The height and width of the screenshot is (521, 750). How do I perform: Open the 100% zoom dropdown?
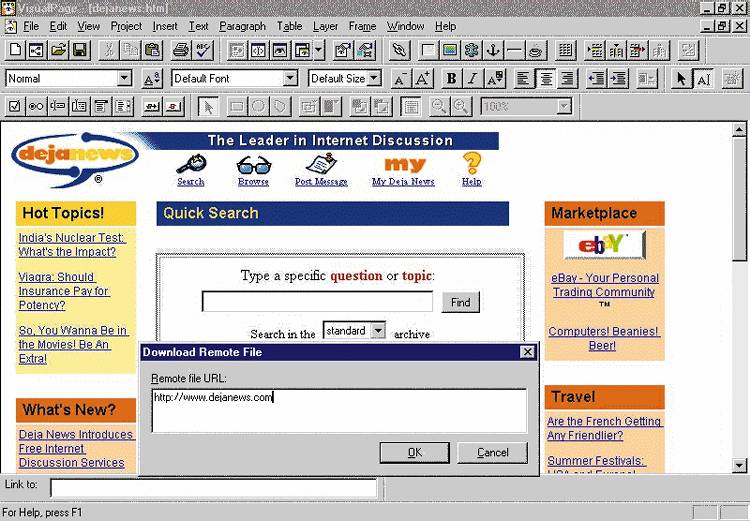(564, 106)
